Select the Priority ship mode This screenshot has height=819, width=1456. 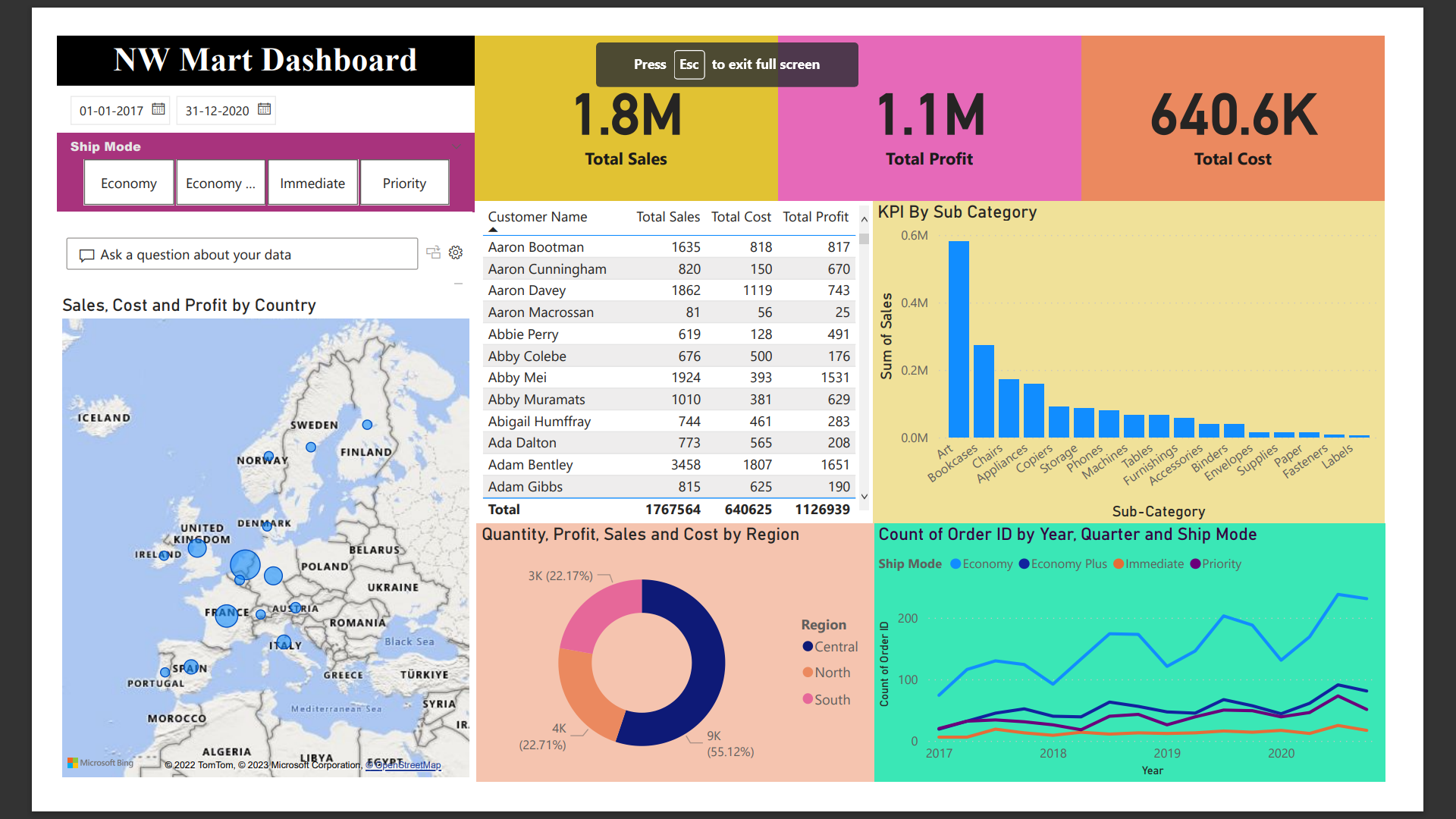(x=404, y=183)
